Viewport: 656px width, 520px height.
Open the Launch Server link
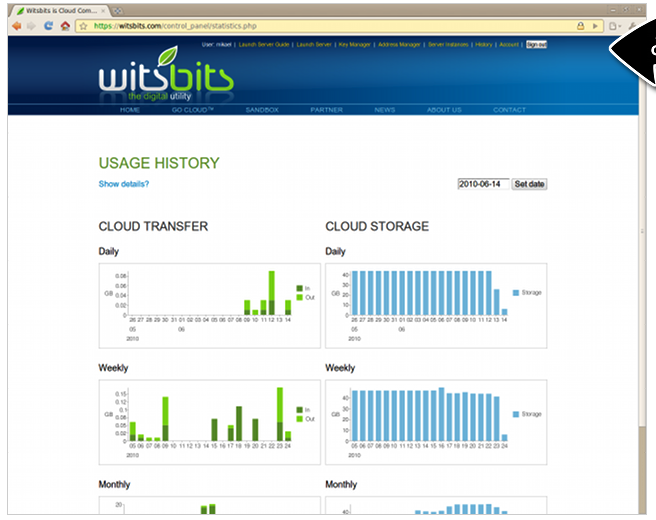[x=314, y=44]
